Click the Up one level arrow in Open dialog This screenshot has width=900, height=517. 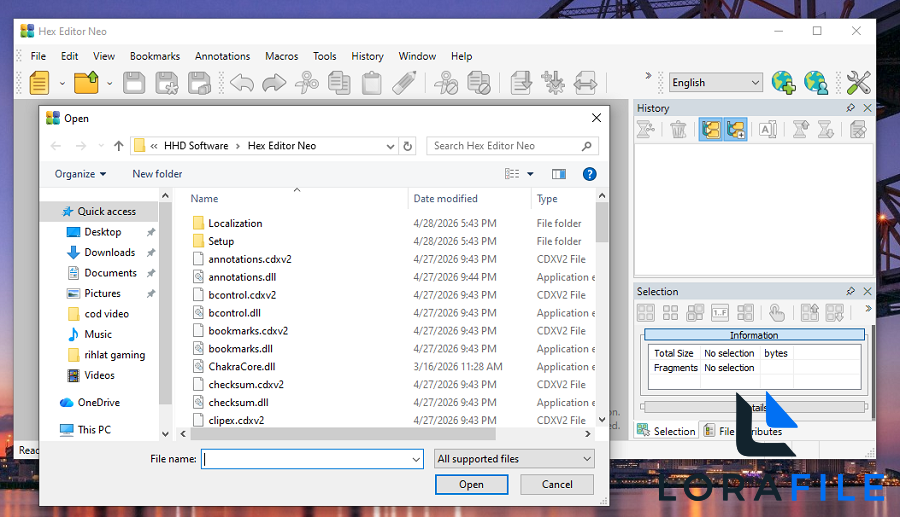pos(118,146)
